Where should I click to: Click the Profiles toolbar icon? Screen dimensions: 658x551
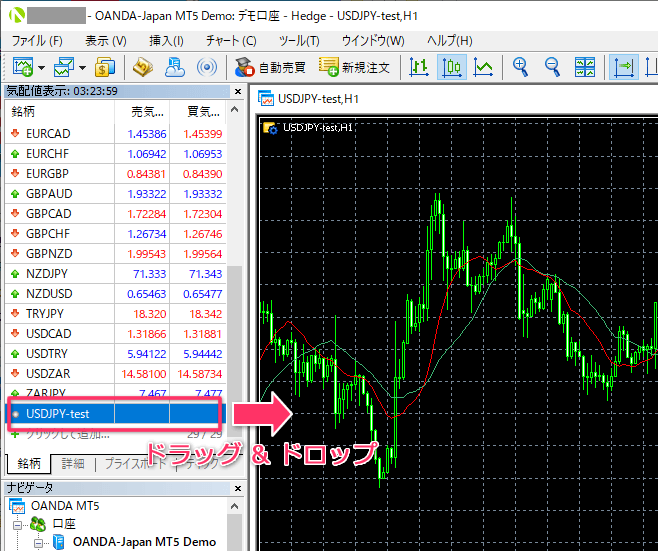tap(64, 67)
